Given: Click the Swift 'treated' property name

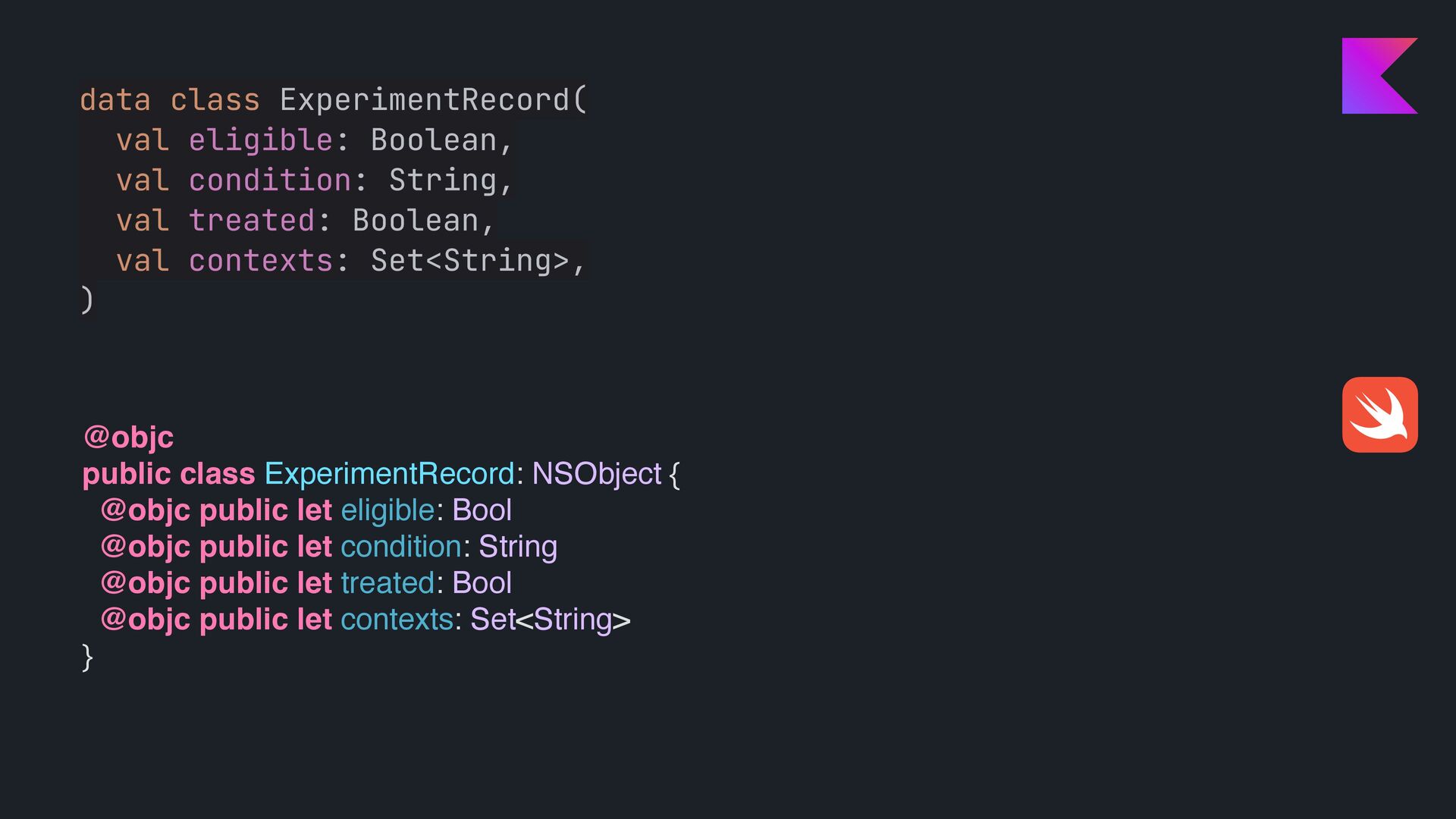Looking at the screenshot, I should pyautogui.click(x=388, y=583).
